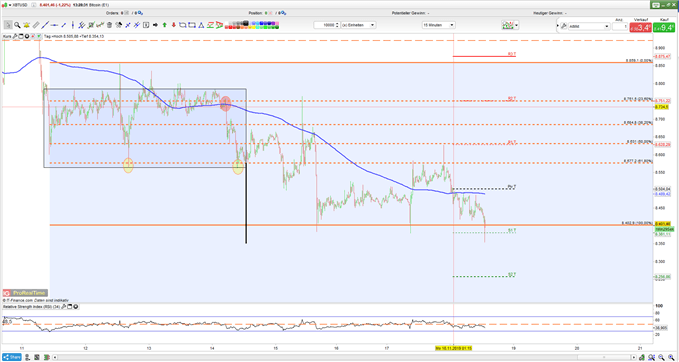Open price chart settings wrench icon

pos(14,36)
